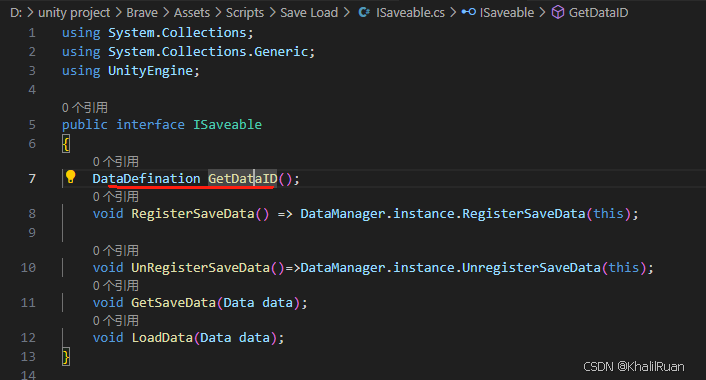Screen dimensions: 706x380
Task: Click line number 7 in the gutter
Action: 32,179
